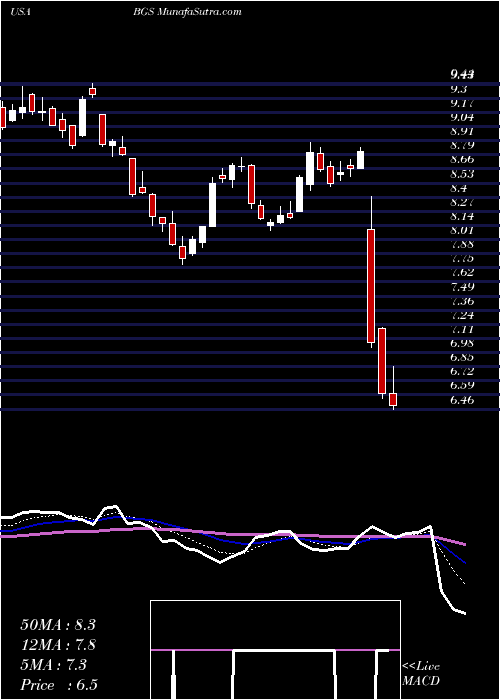Click the 7.24 price axis label

(x=464, y=315)
